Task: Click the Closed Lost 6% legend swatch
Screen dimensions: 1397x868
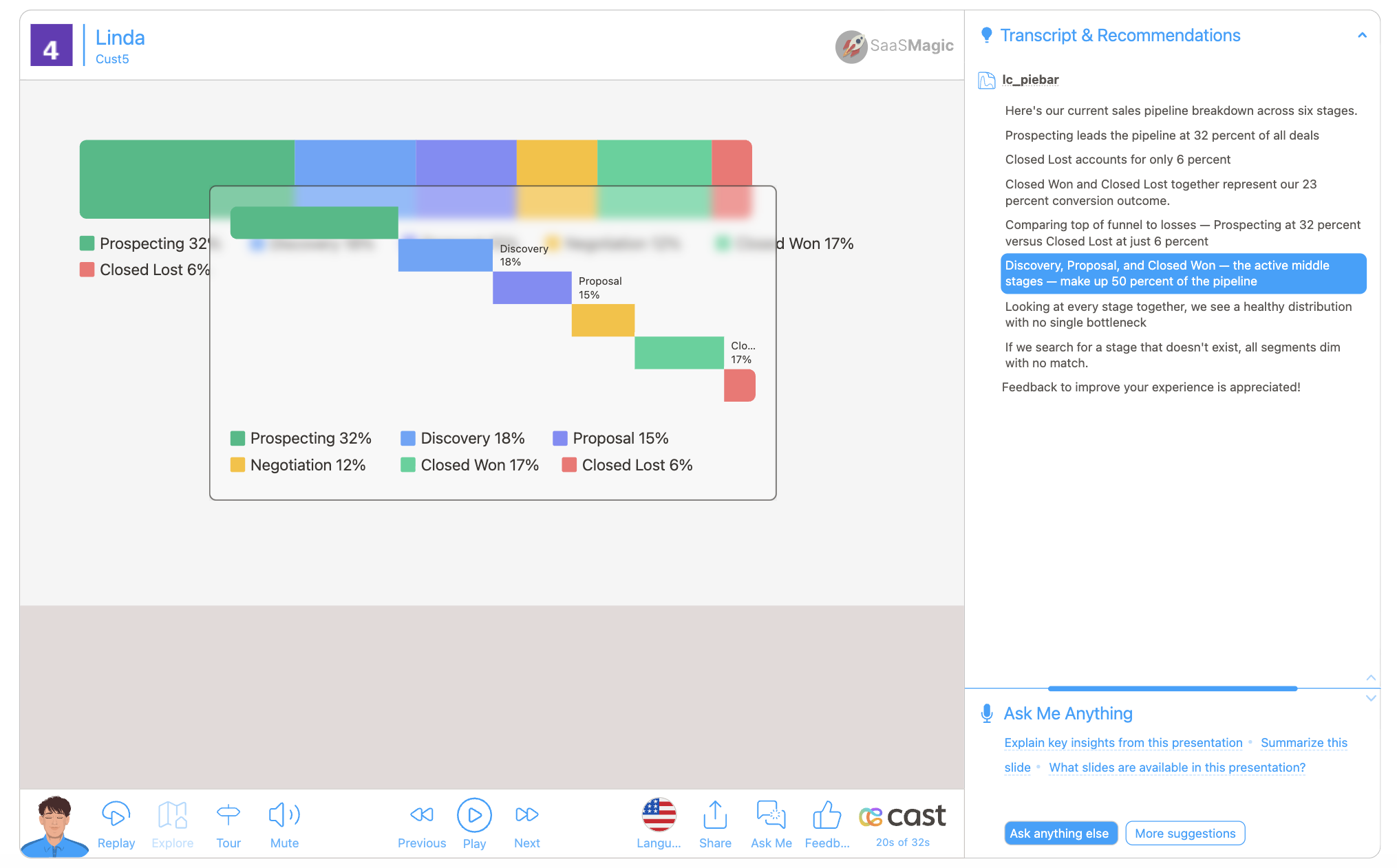Action: coord(568,466)
